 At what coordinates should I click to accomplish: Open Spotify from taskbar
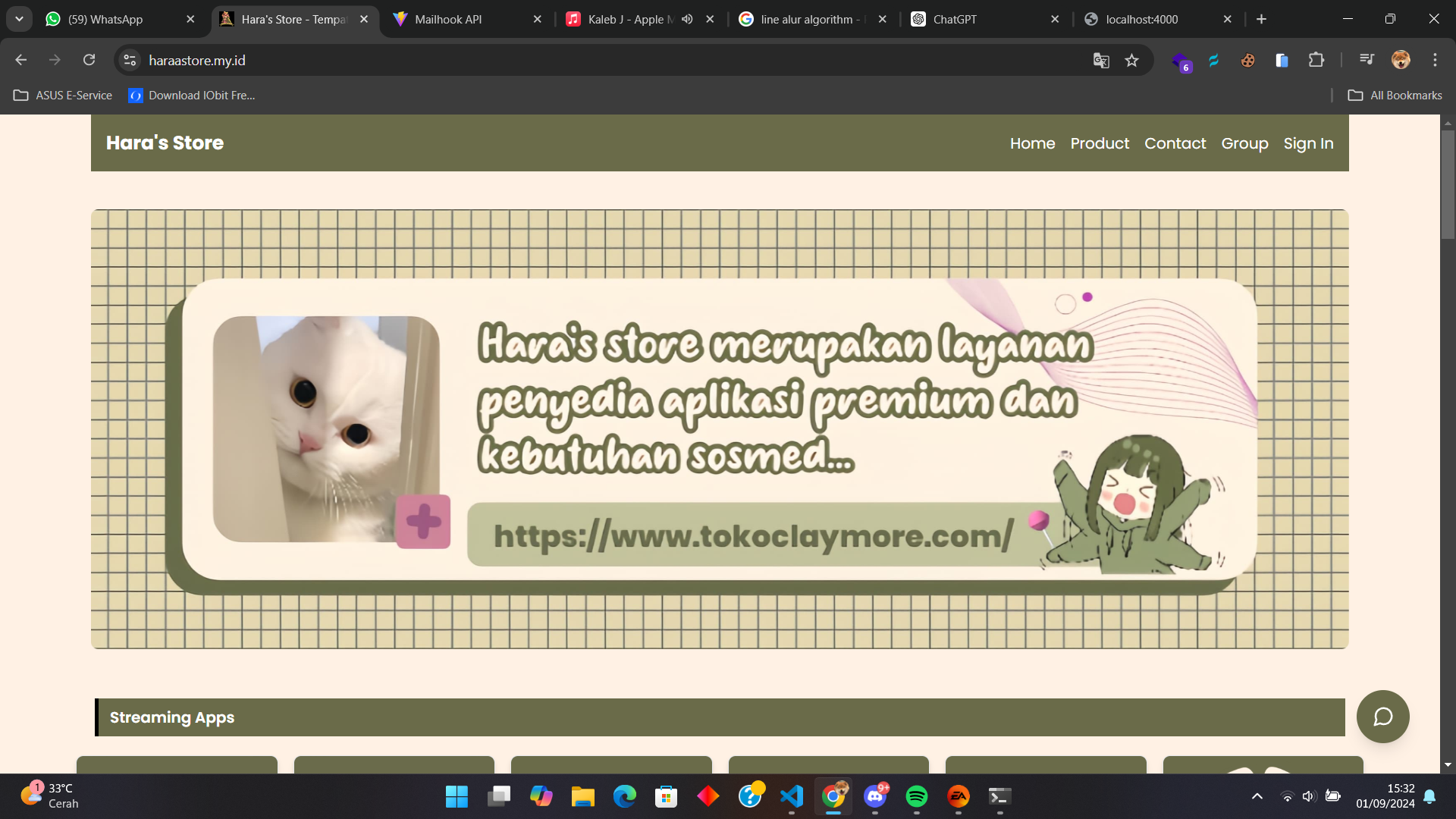[x=917, y=796]
